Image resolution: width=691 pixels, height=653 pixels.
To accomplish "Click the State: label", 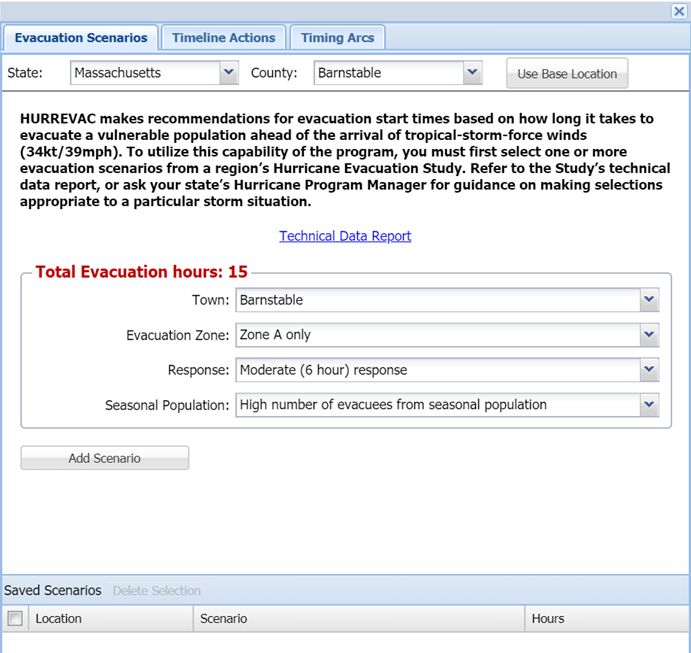I will tap(25, 73).
